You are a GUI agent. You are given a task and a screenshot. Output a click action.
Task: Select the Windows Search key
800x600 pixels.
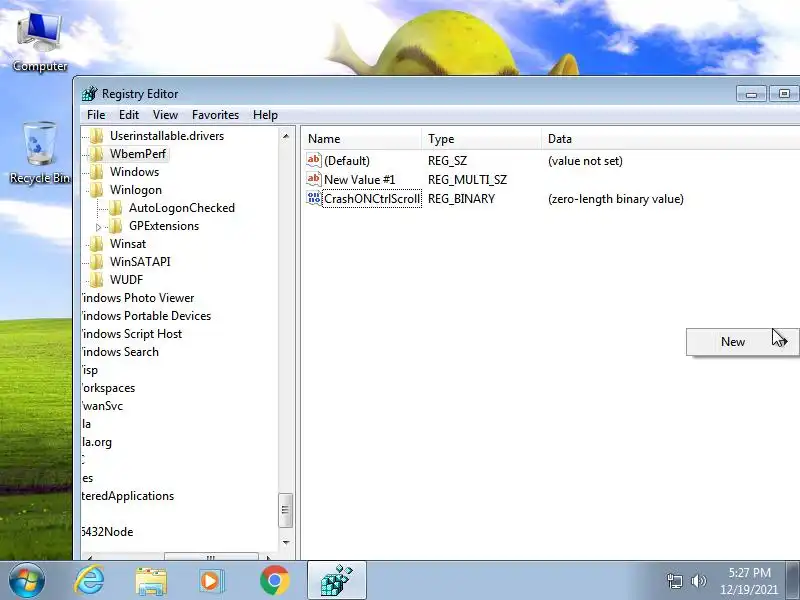coord(120,352)
